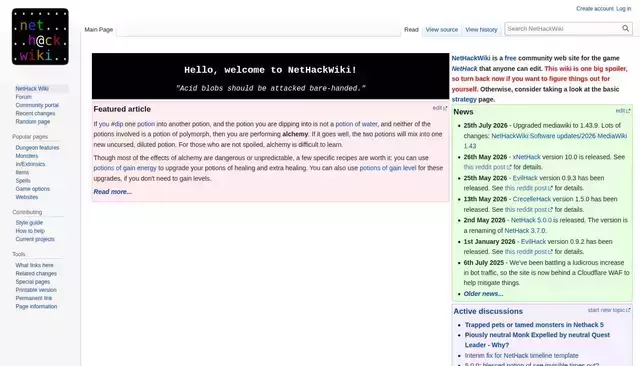Open the NetHack 3.7.0 link

(x=525, y=231)
